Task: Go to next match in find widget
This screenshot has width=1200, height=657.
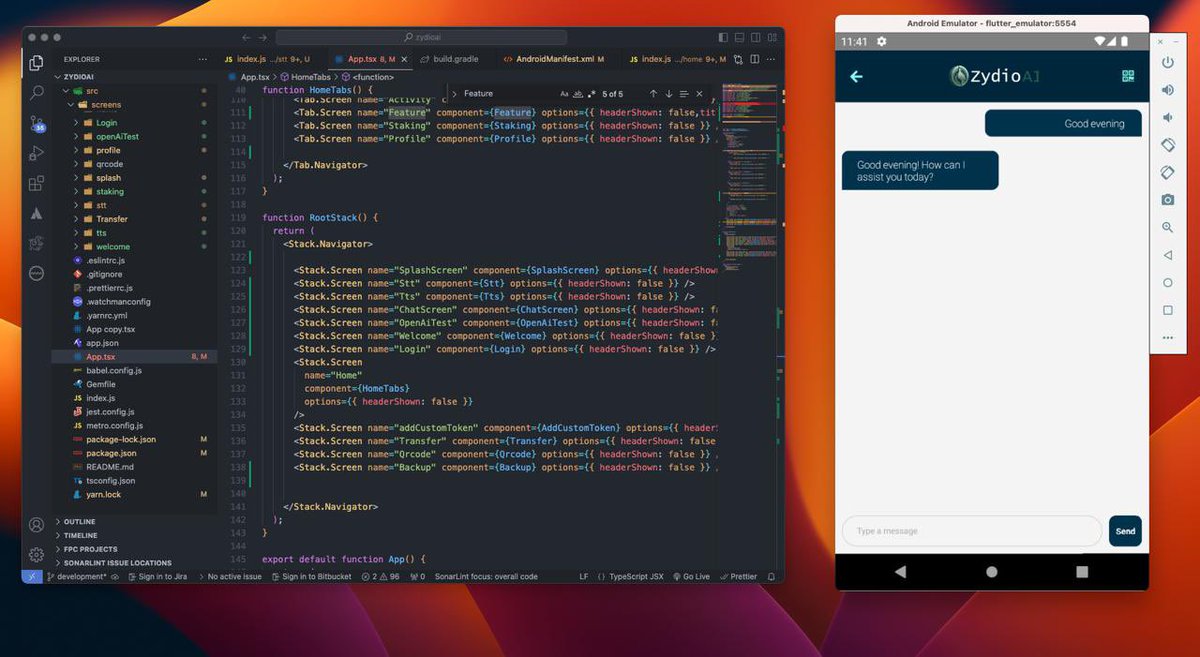Action: click(669, 94)
